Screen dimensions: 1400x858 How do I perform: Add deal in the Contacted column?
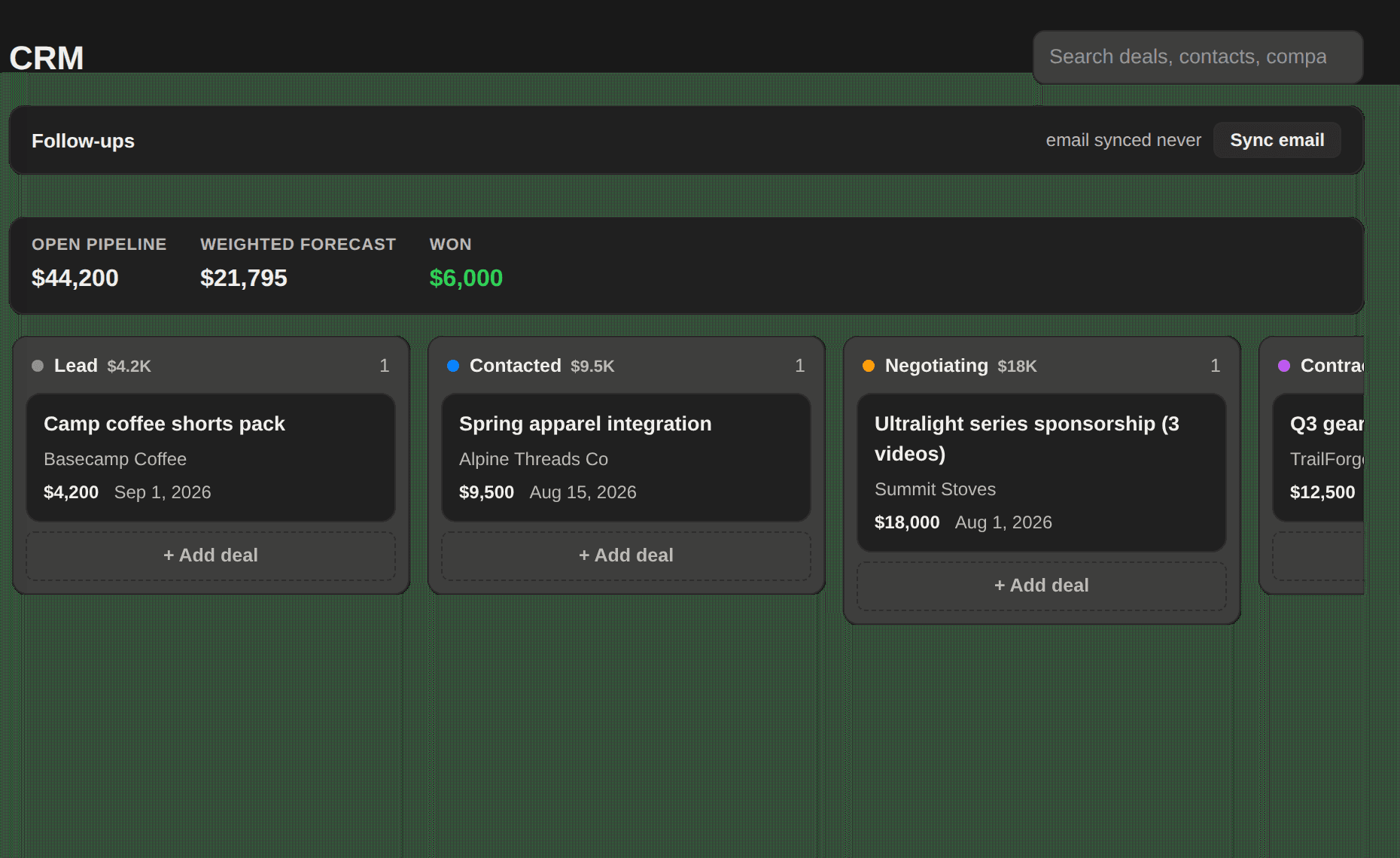point(626,555)
